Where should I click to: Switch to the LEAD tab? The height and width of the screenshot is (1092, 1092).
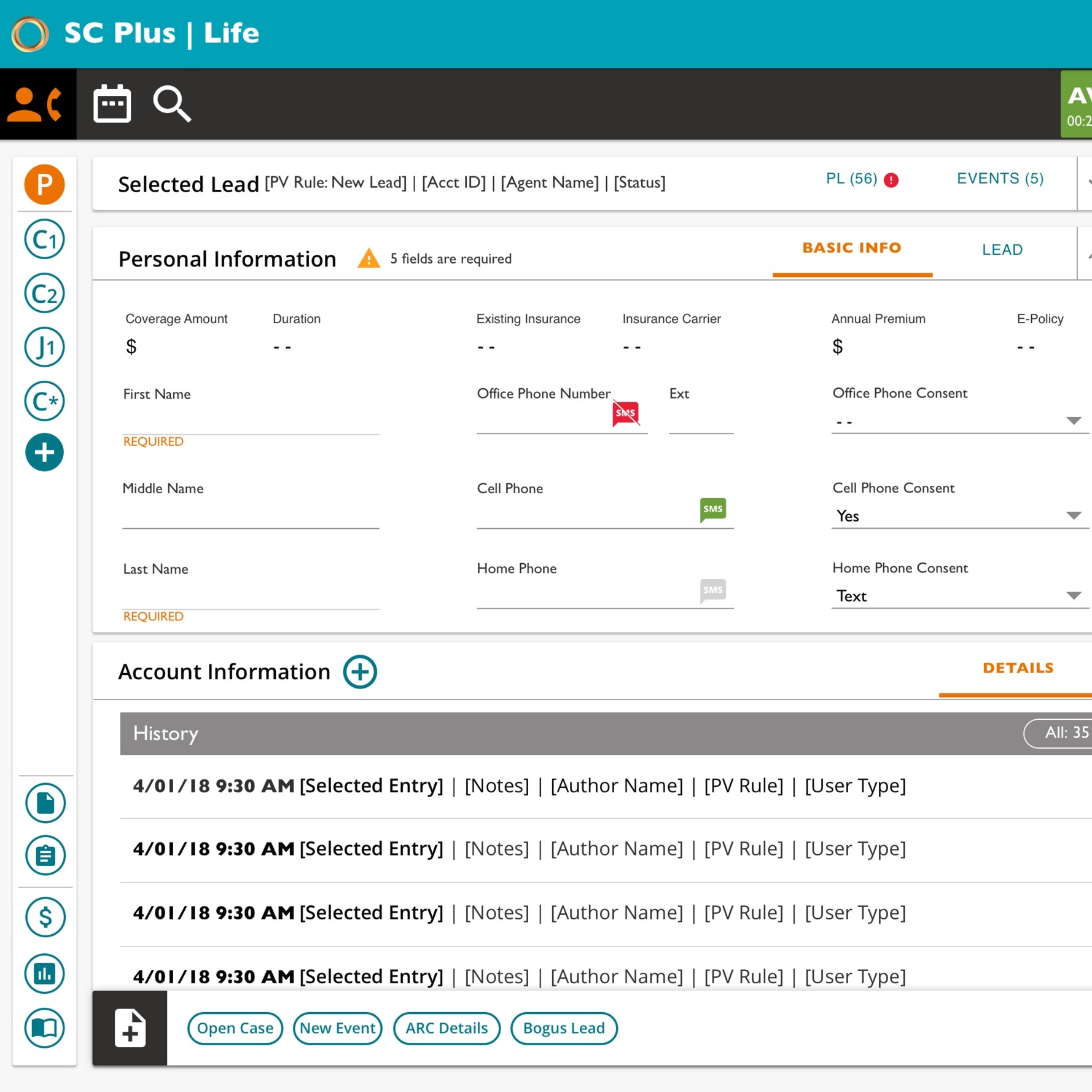click(x=1002, y=250)
